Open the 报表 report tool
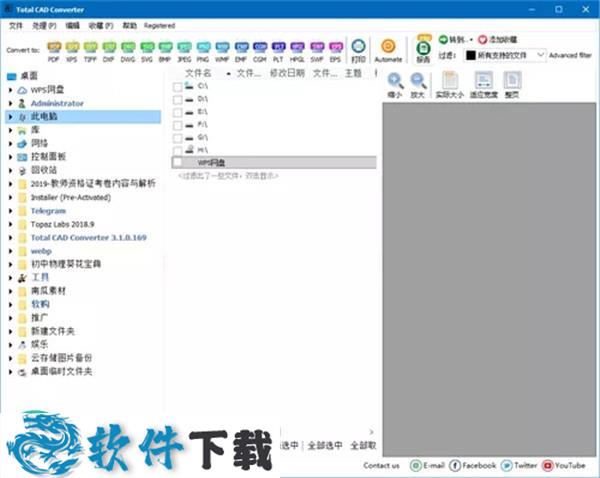 pyautogui.click(x=423, y=51)
